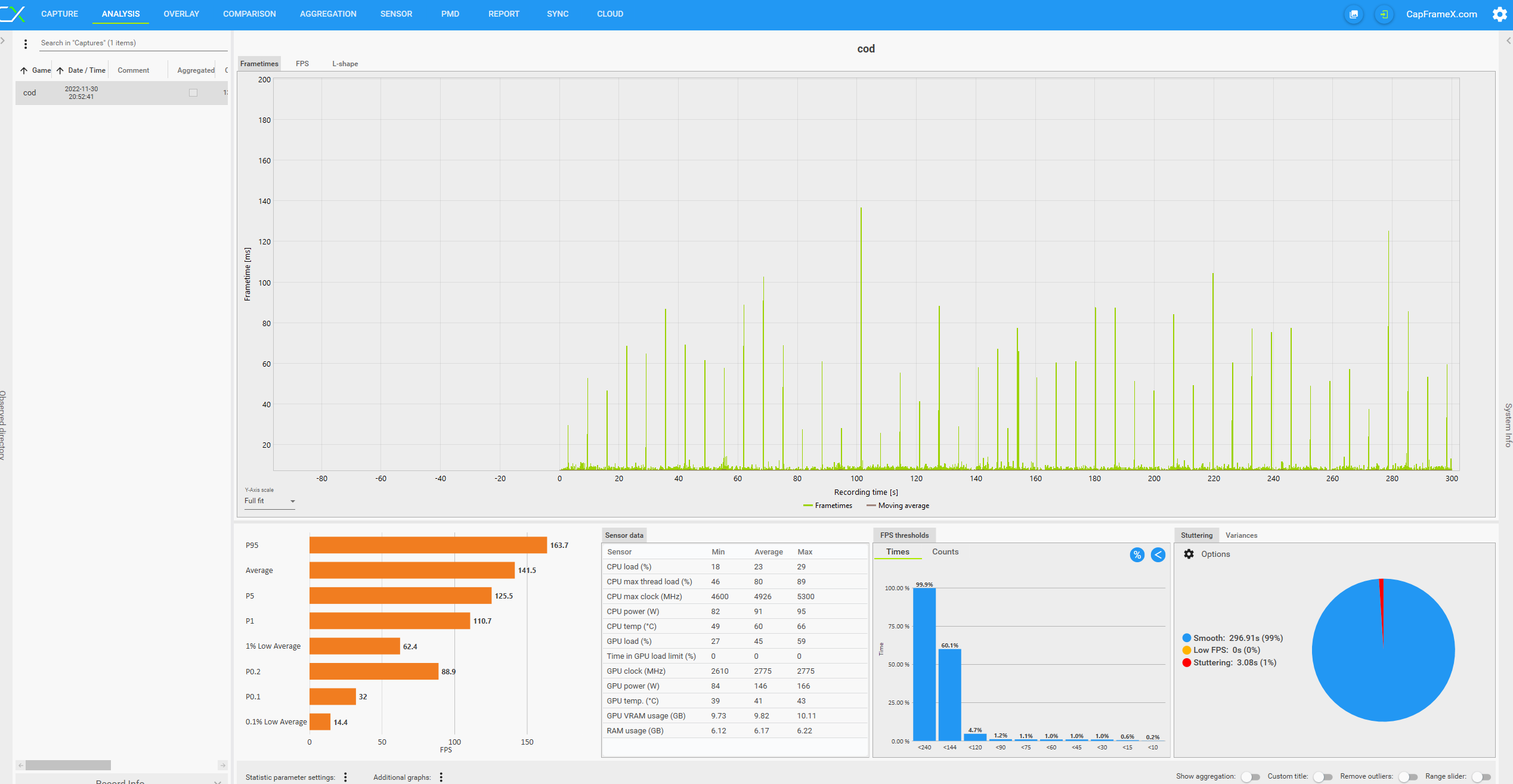1513x784 pixels.
Task: Open Additional graphs three-dot menu
Action: point(441,777)
